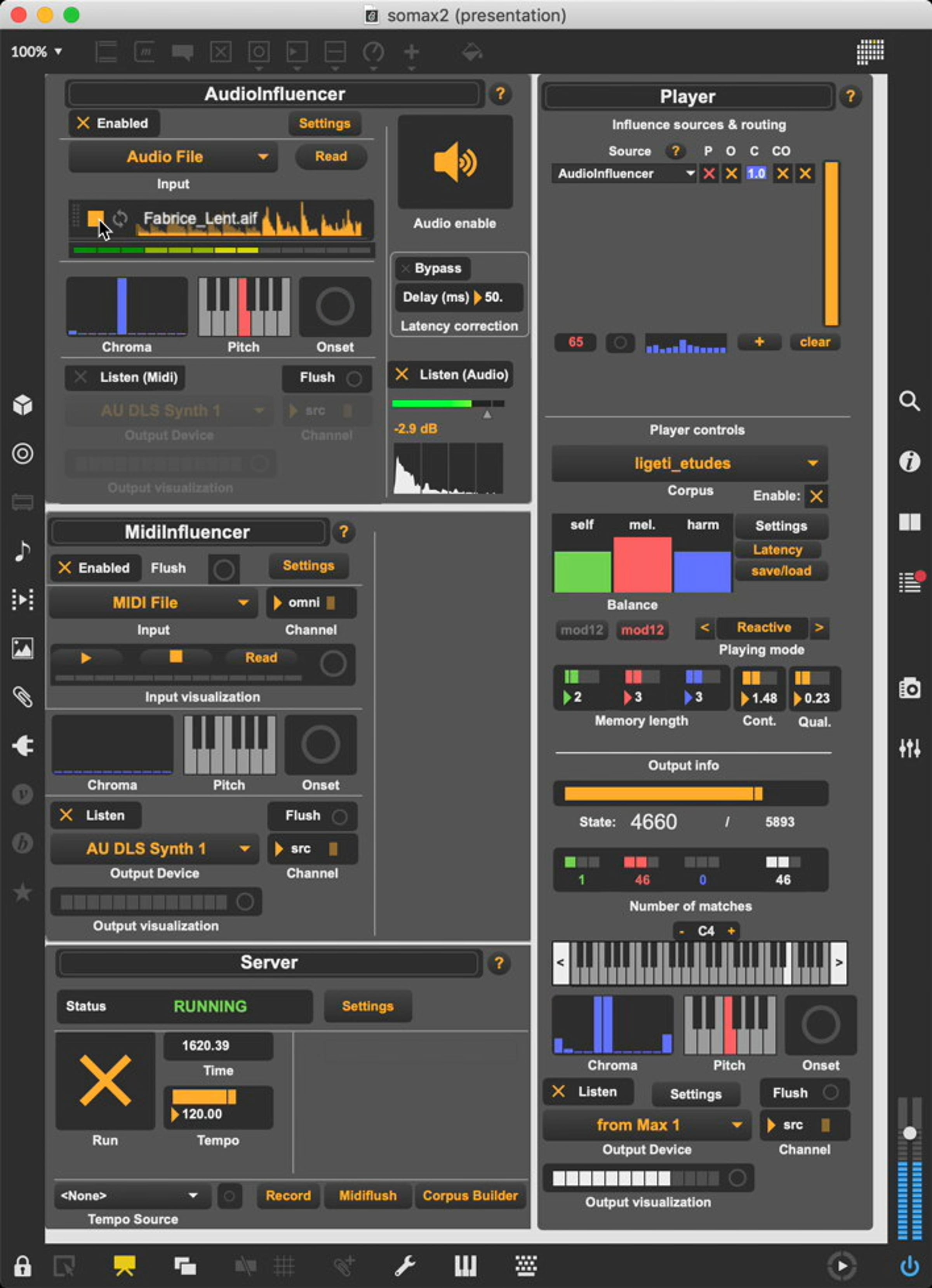Open the camera snapshots sidebar icon
The width and height of the screenshot is (932, 1288).
(909, 688)
